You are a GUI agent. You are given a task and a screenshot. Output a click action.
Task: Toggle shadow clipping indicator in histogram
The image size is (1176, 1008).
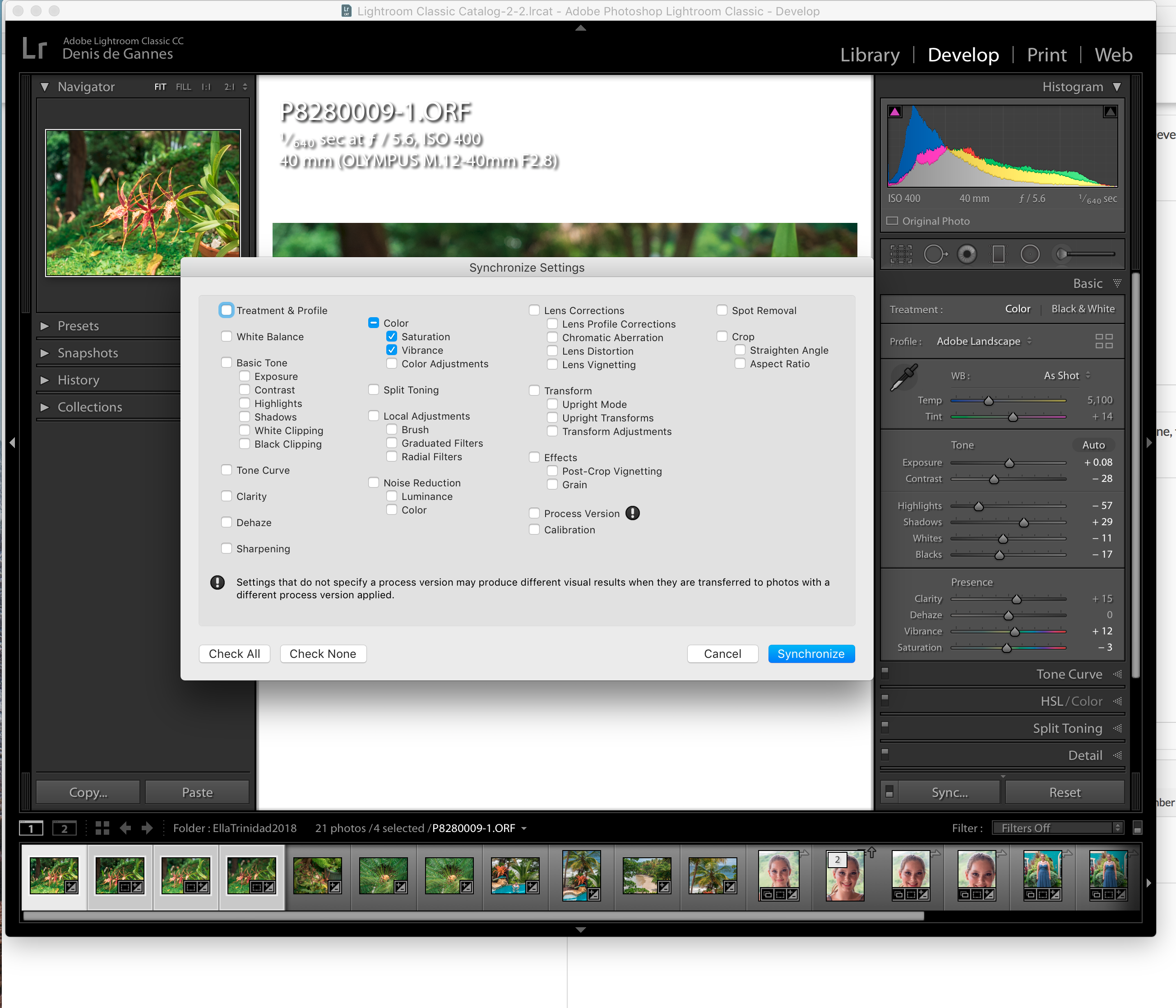(895, 112)
